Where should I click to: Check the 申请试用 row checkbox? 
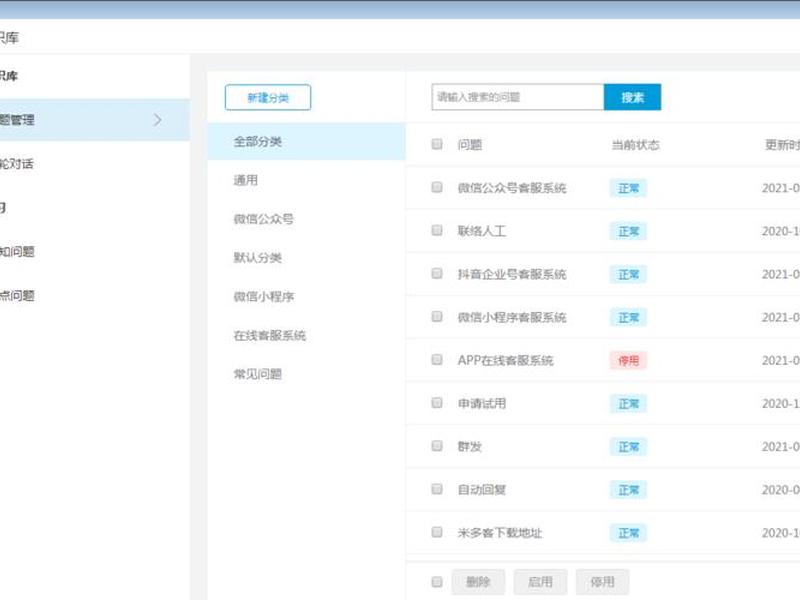[437, 403]
